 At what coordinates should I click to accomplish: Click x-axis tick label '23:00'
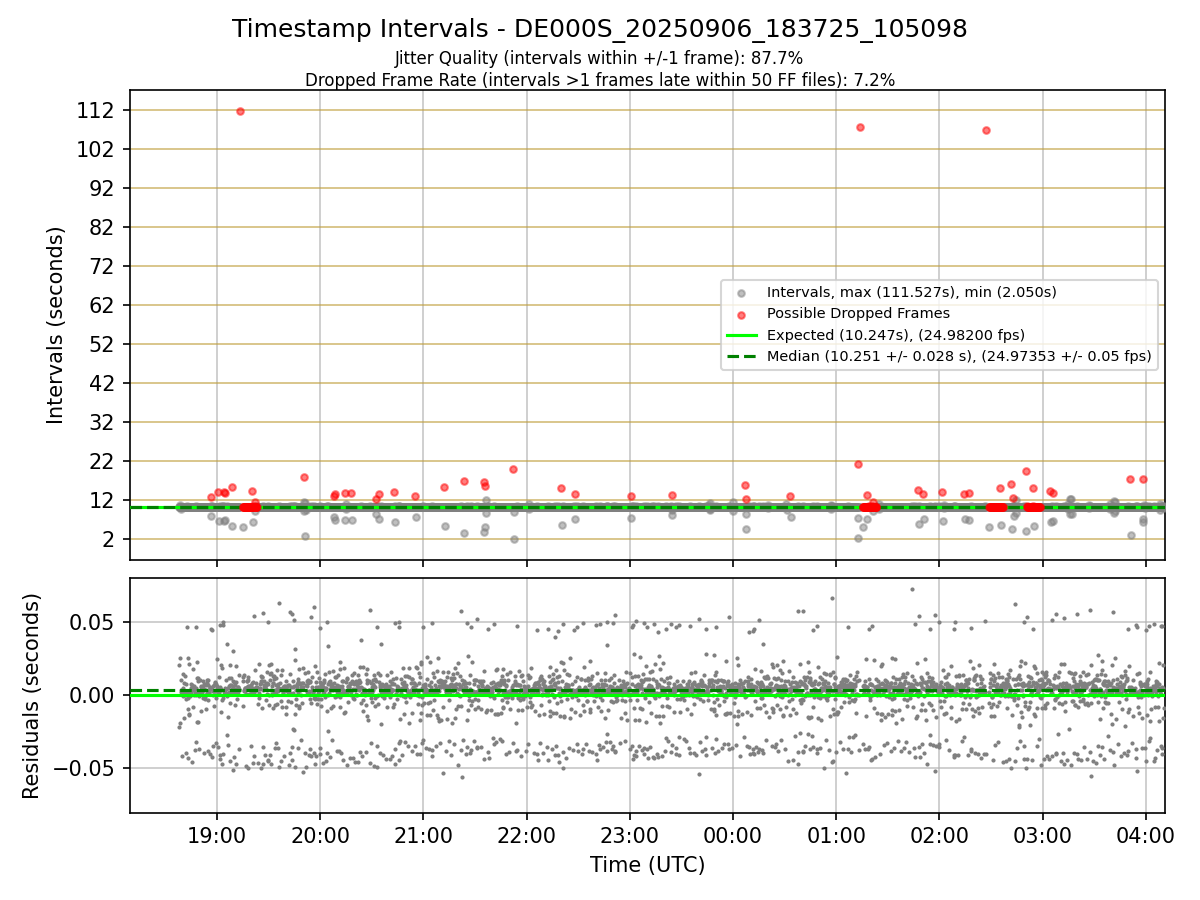(630, 834)
